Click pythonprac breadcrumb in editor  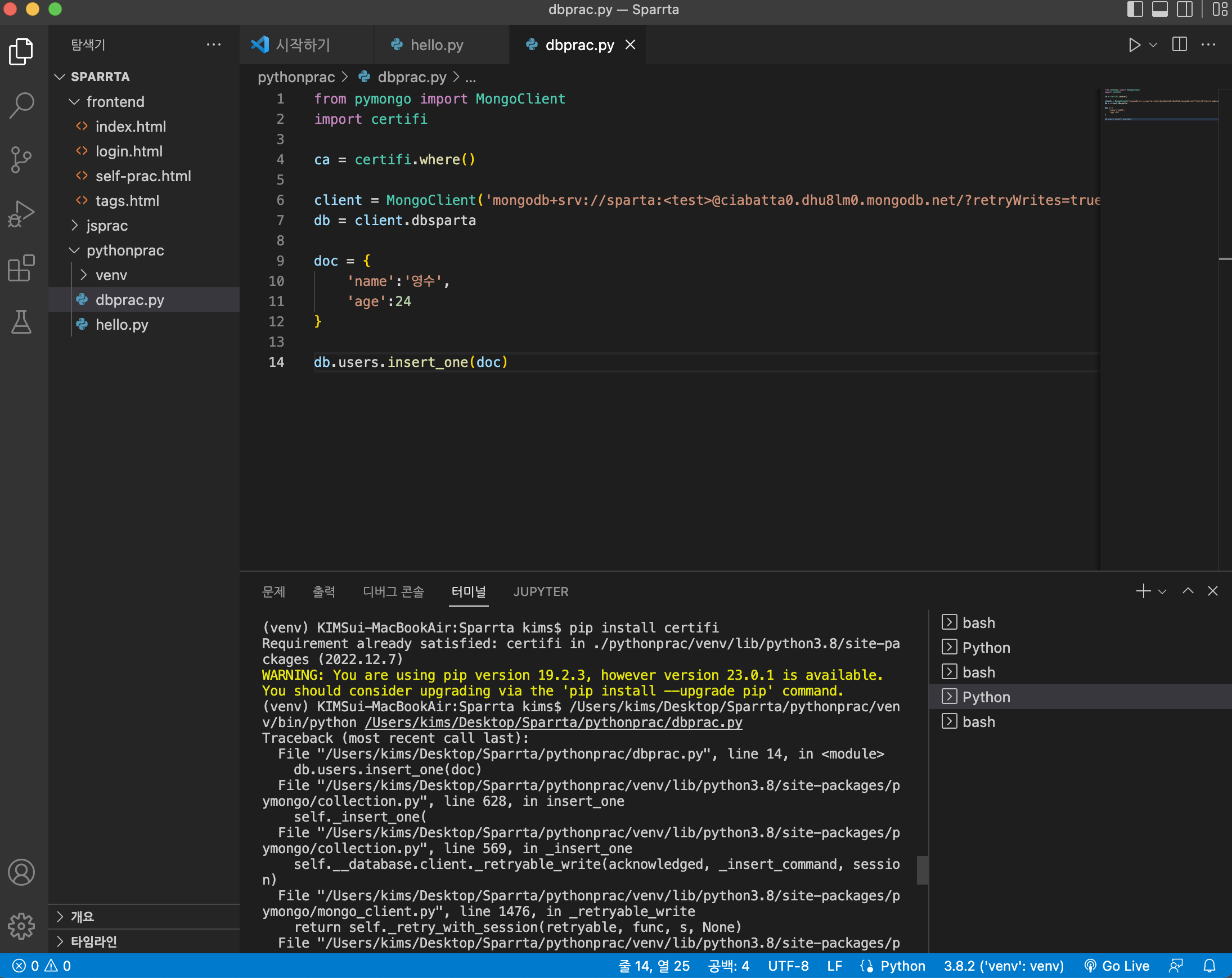[296, 77]
